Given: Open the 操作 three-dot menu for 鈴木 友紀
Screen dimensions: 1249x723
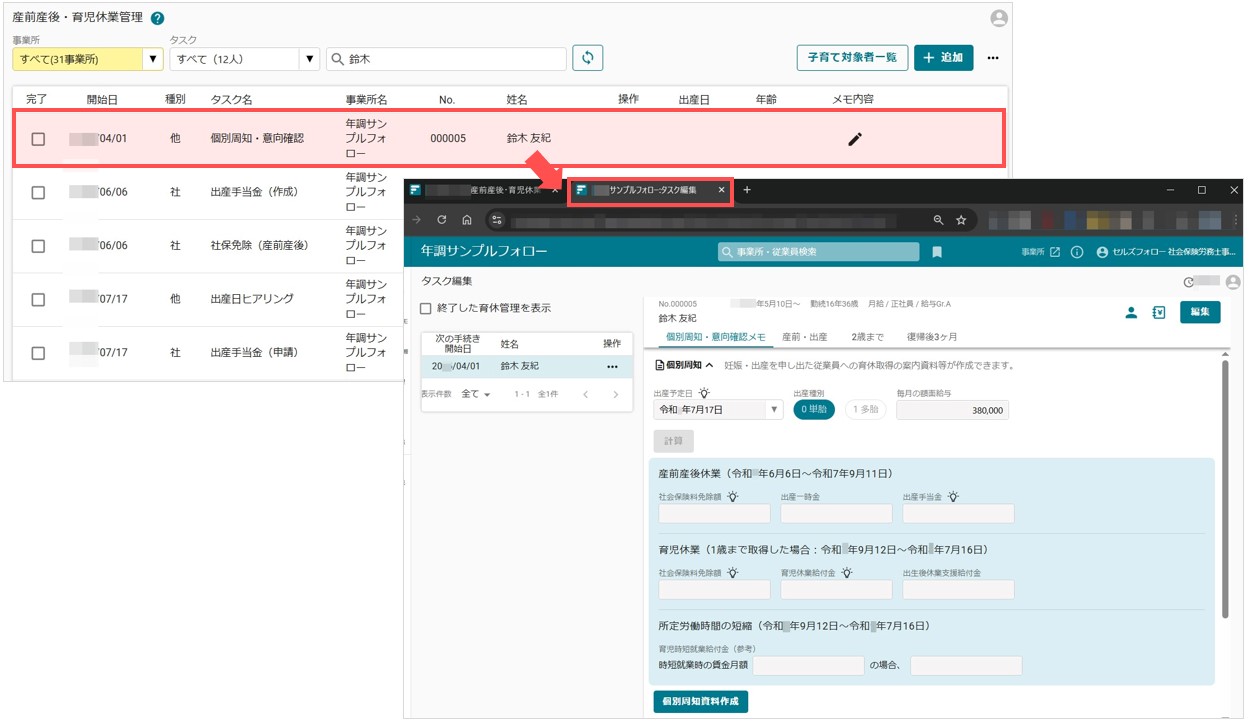Looking at the screenshot, I should [612, 367].
